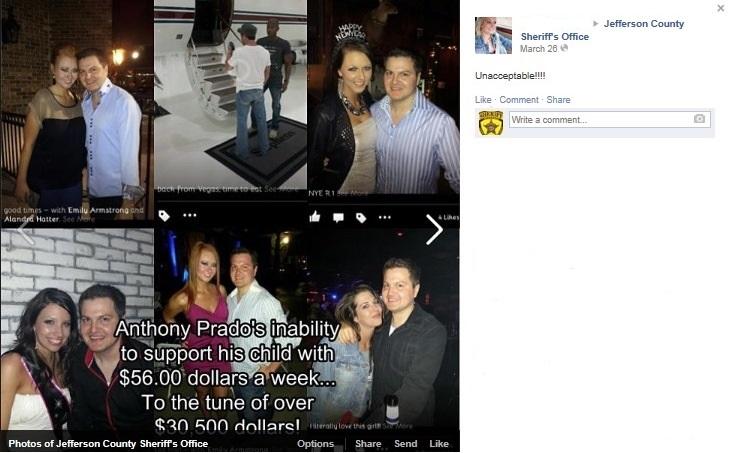Go to the previous photo arrow
The width and height of the screenshot is (730, 453).
(25, 230)
